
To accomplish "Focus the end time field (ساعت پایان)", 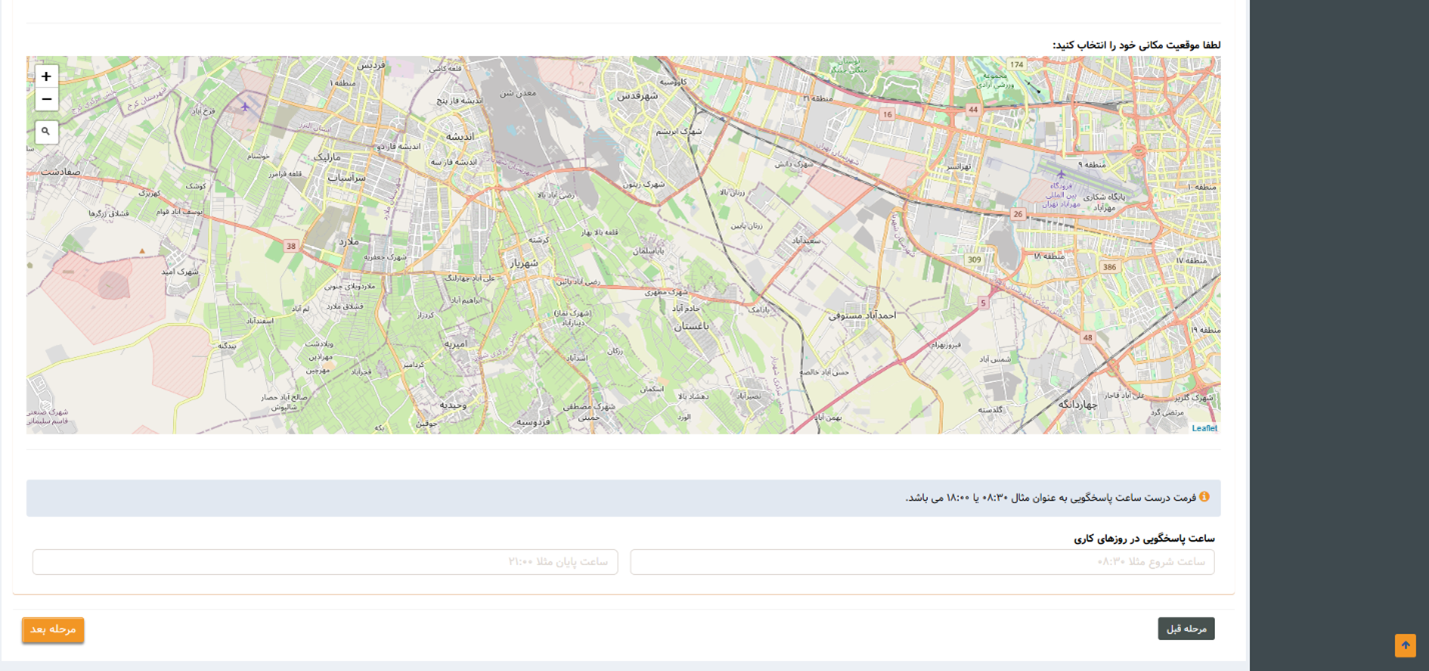I will point(325,562).
